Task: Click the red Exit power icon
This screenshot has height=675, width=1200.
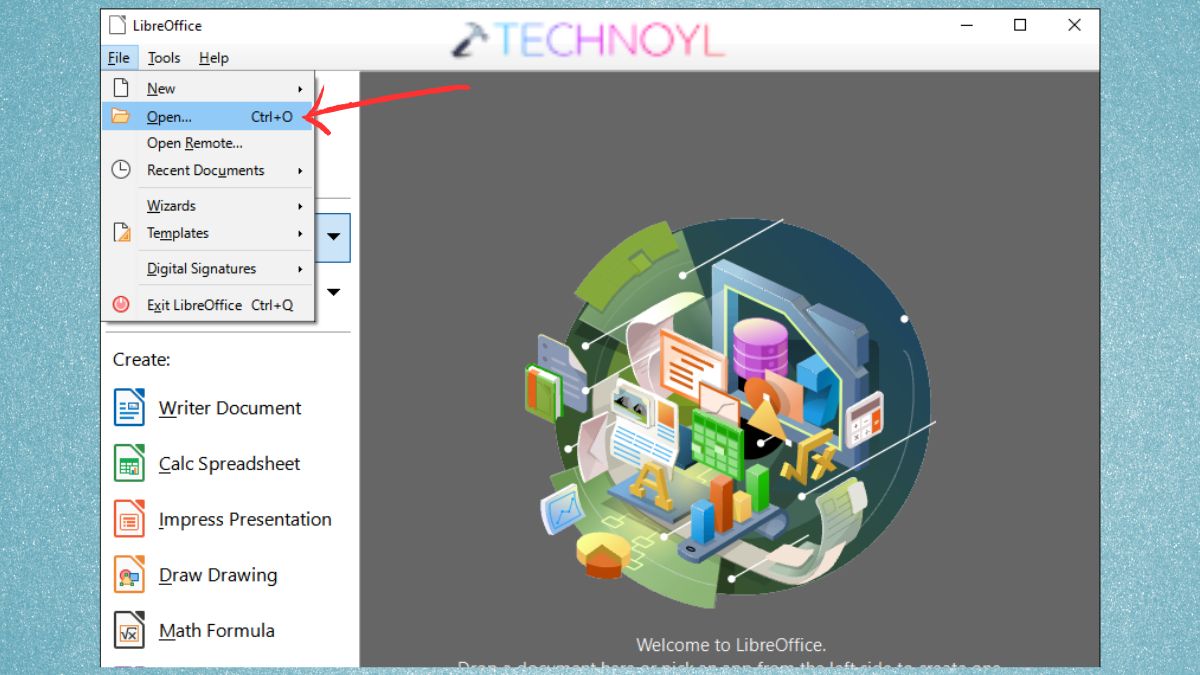Action: [x=121, y=304]
